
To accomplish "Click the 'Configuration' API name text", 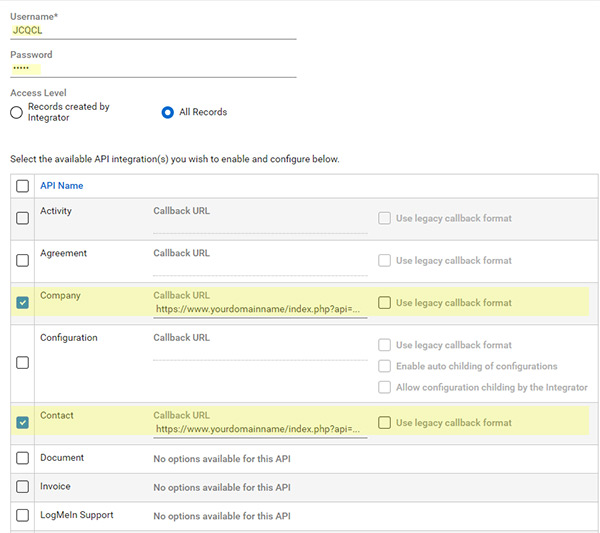I will (x=69, y=338).
